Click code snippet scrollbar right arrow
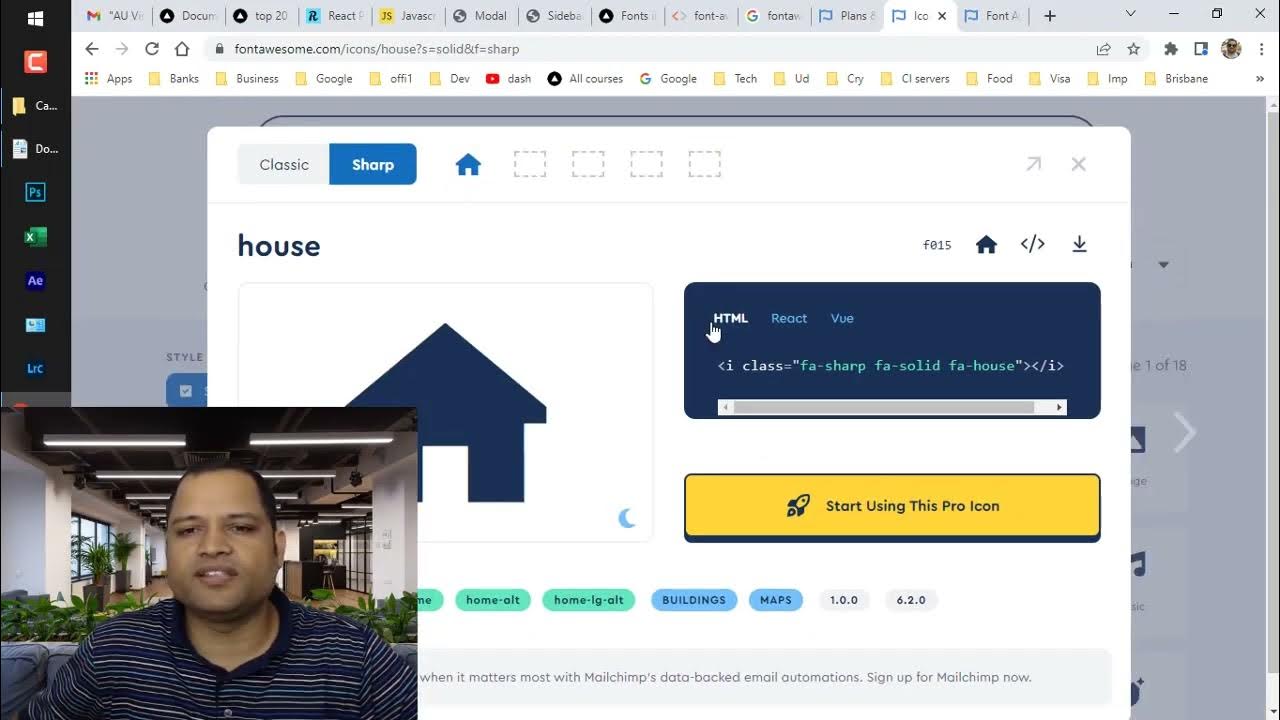Screen dimensions: 1280x720 tap(1059, 407)
